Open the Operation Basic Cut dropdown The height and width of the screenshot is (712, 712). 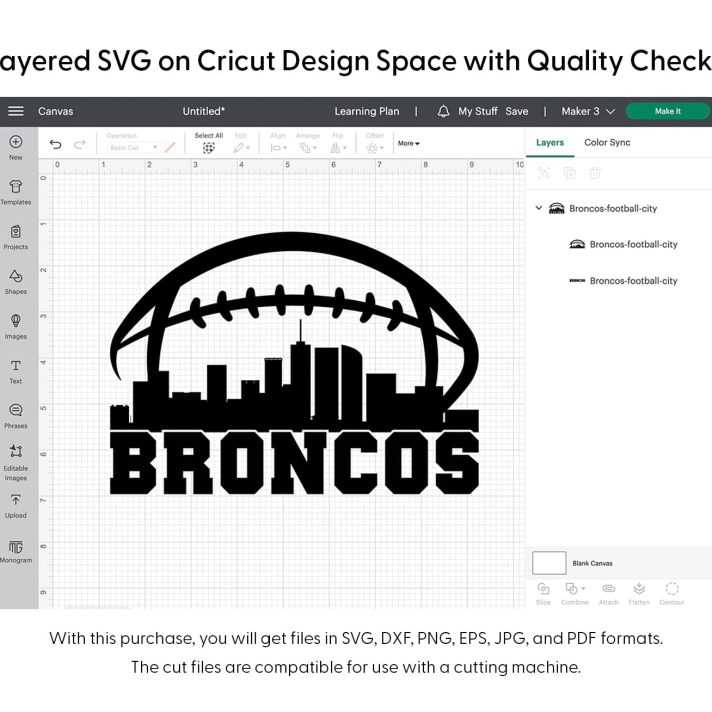pyautogui.click(x=133, y=148)
